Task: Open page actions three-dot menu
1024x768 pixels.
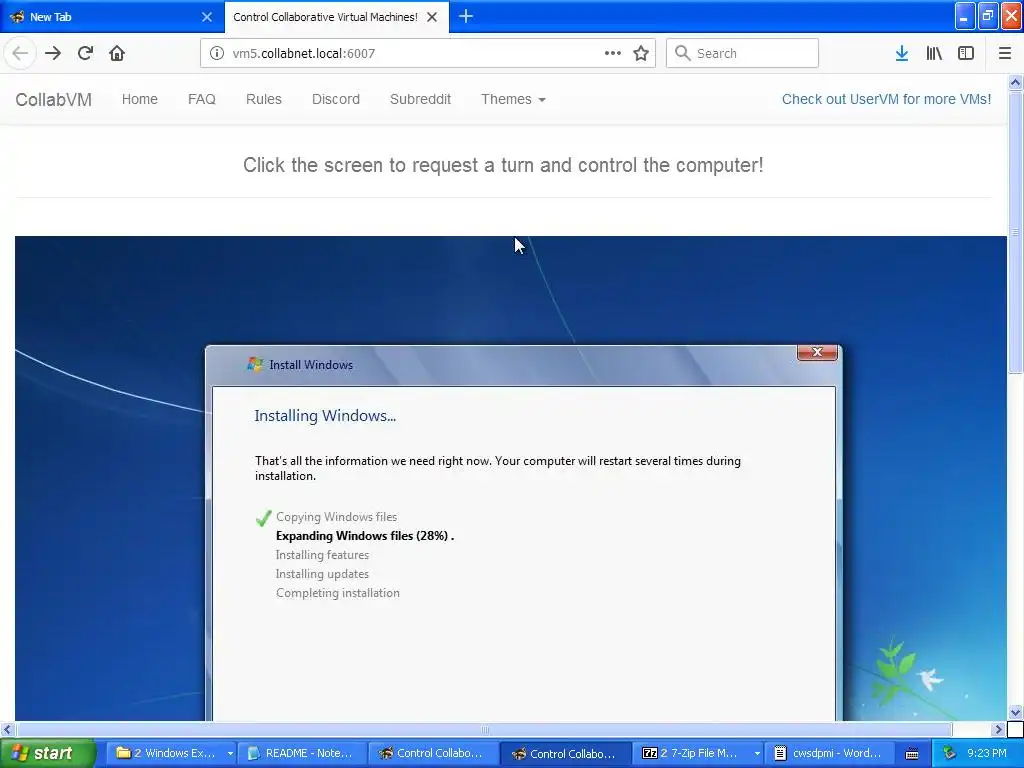Action: pos(613,53)
